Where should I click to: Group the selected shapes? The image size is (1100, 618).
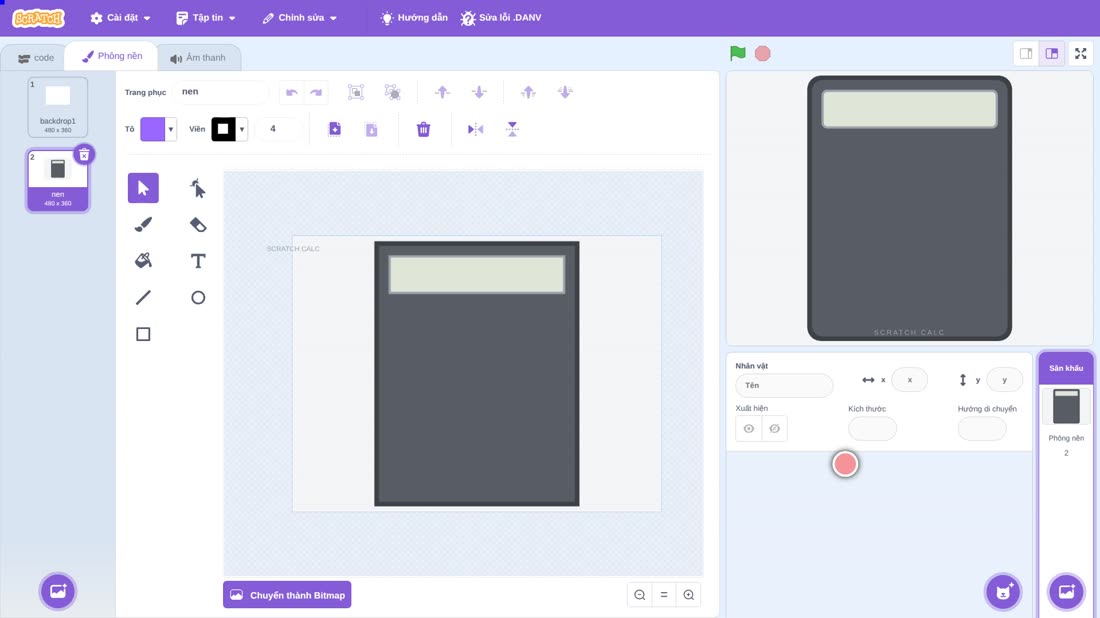tap(356, 92)
